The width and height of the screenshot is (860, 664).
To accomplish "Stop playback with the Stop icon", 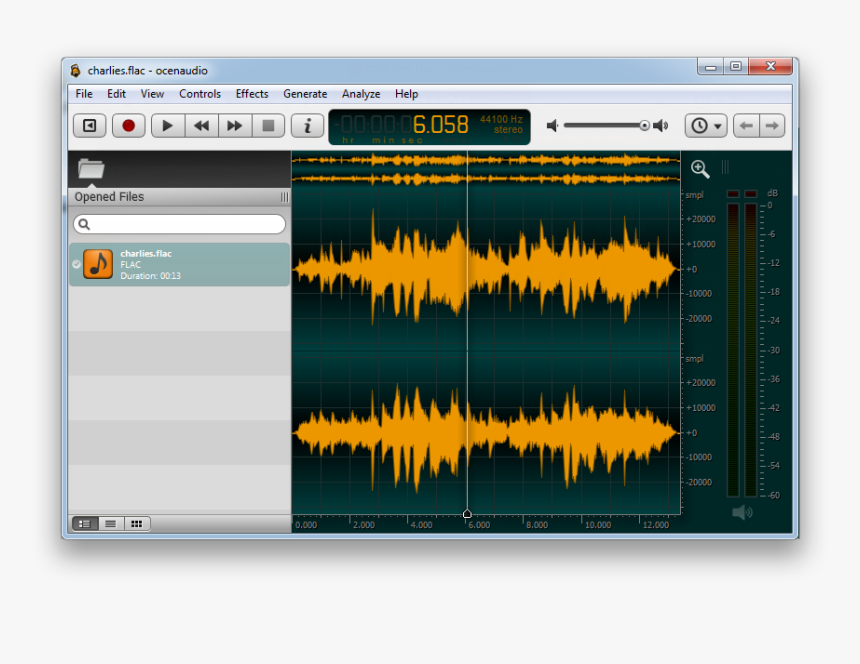I will click(268, 125).
